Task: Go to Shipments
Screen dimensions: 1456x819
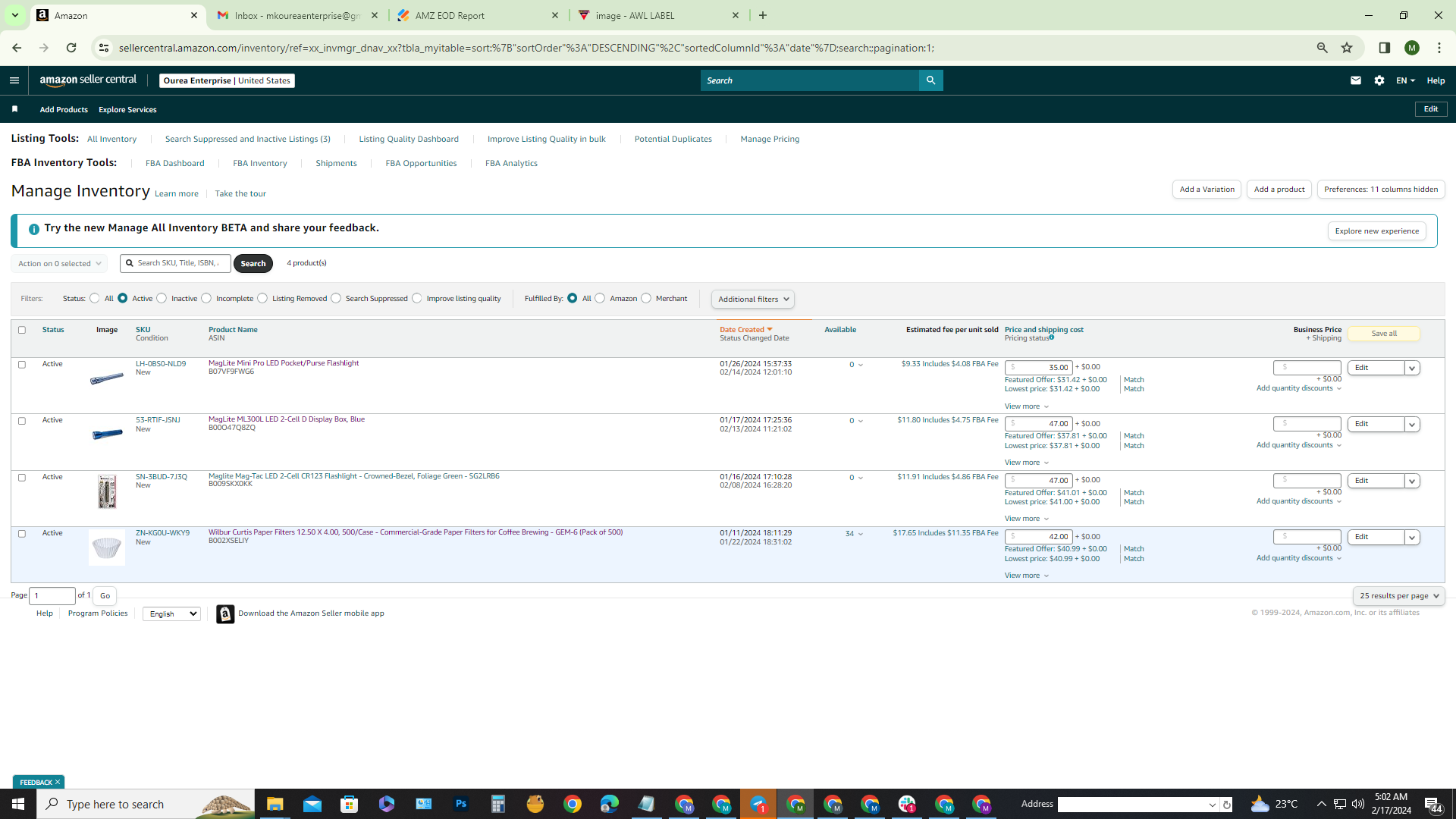Action: [336, 163]
